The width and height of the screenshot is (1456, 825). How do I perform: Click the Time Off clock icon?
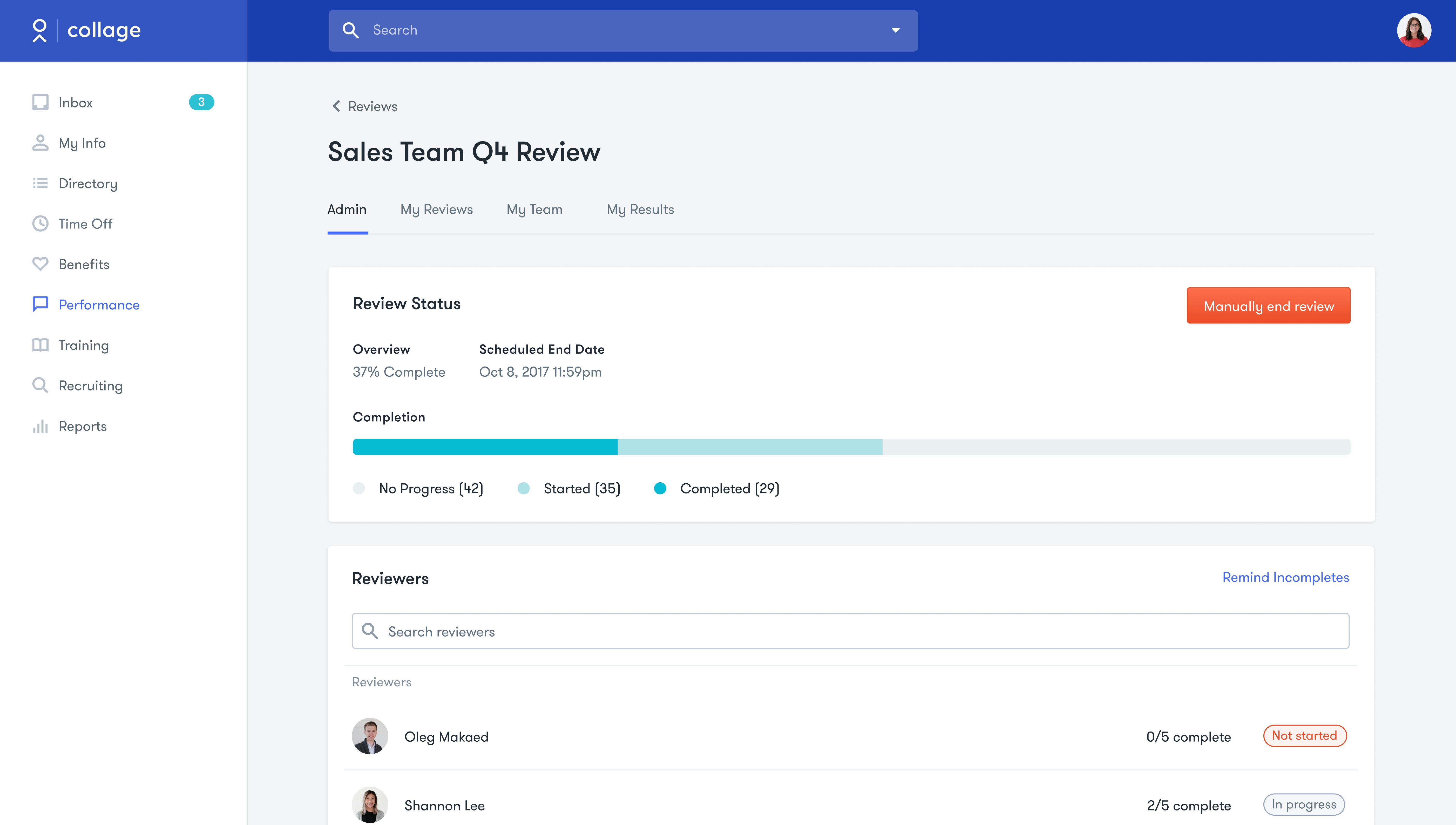40,224
